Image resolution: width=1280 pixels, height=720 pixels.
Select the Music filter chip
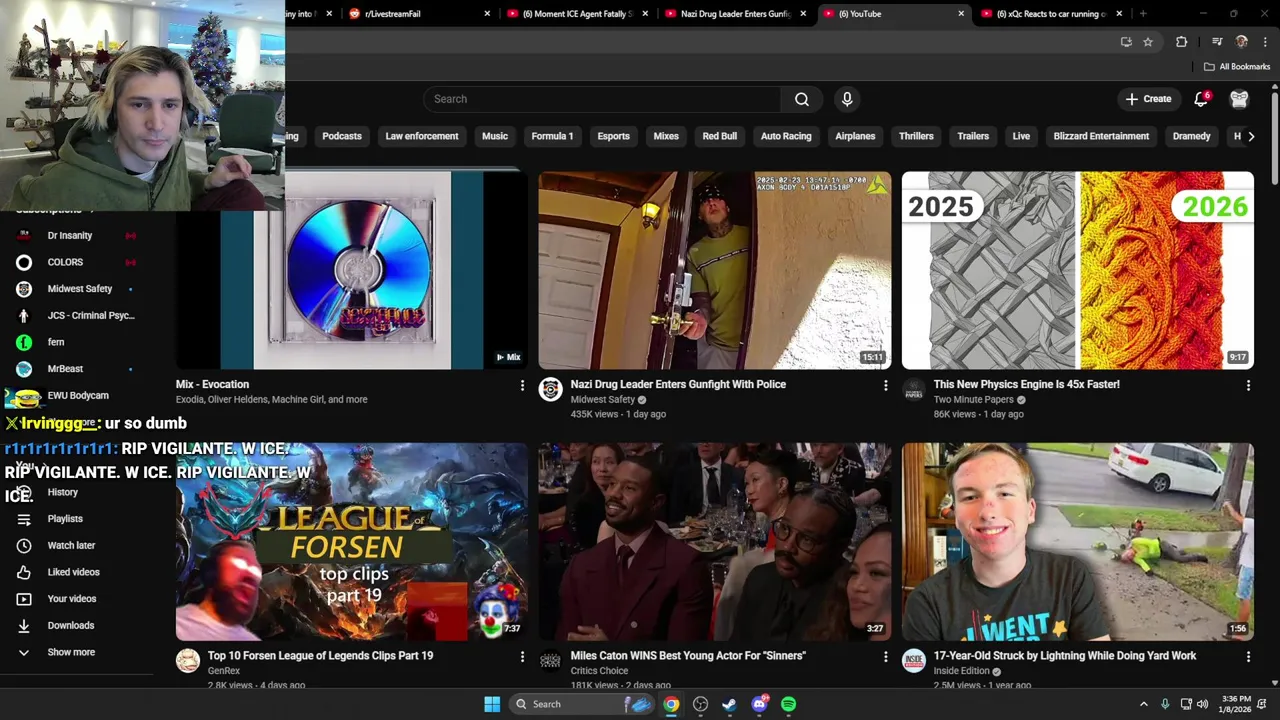pyautogui.click(x=495, y=136)
